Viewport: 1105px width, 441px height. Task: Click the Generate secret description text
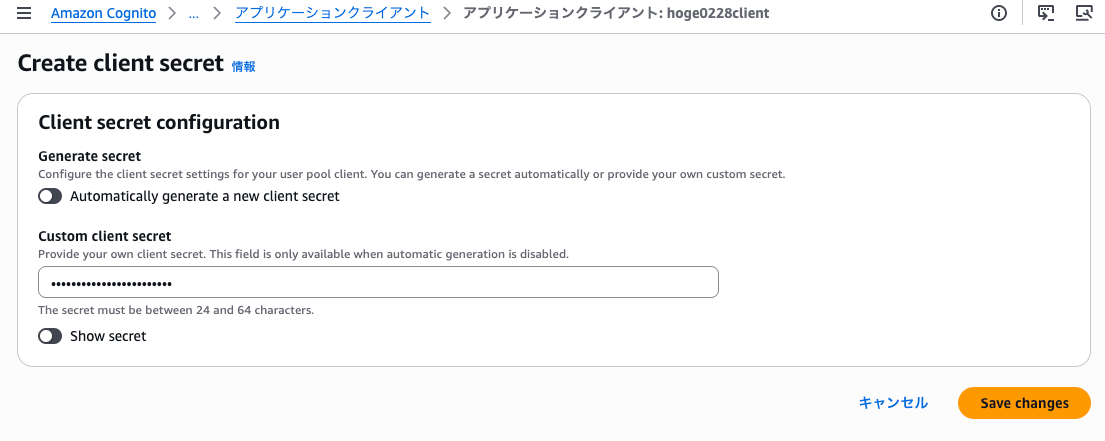coord(411,174)
